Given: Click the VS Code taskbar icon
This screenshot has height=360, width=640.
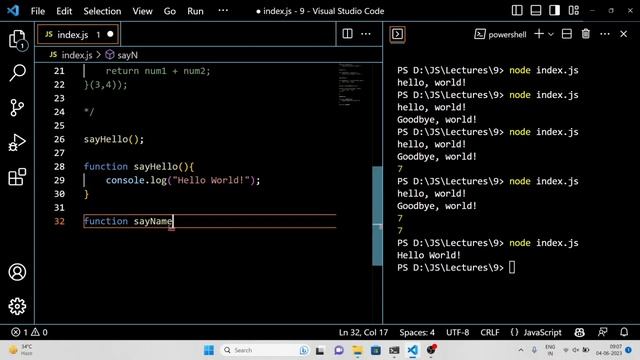Looking at the screenshot, I should (x=413, y=350).
